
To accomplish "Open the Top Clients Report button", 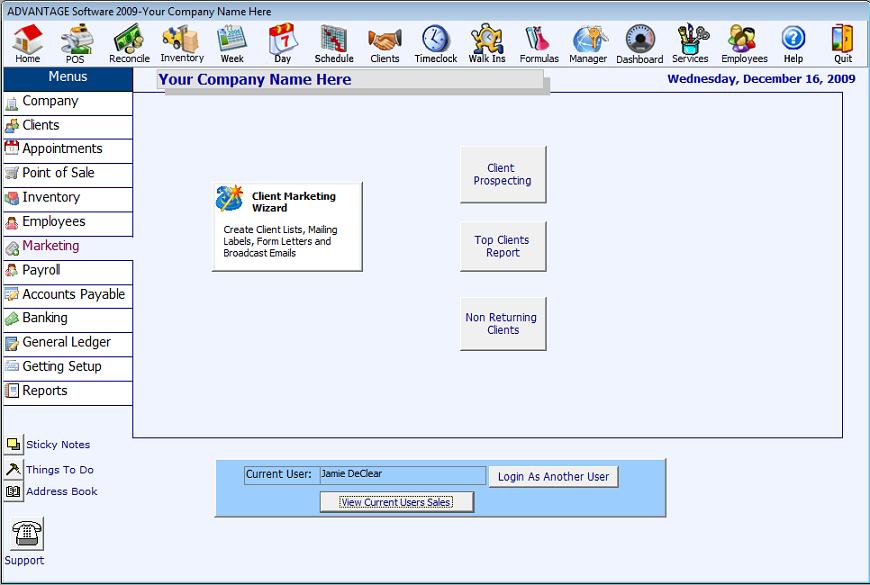I will click(503, 246).
